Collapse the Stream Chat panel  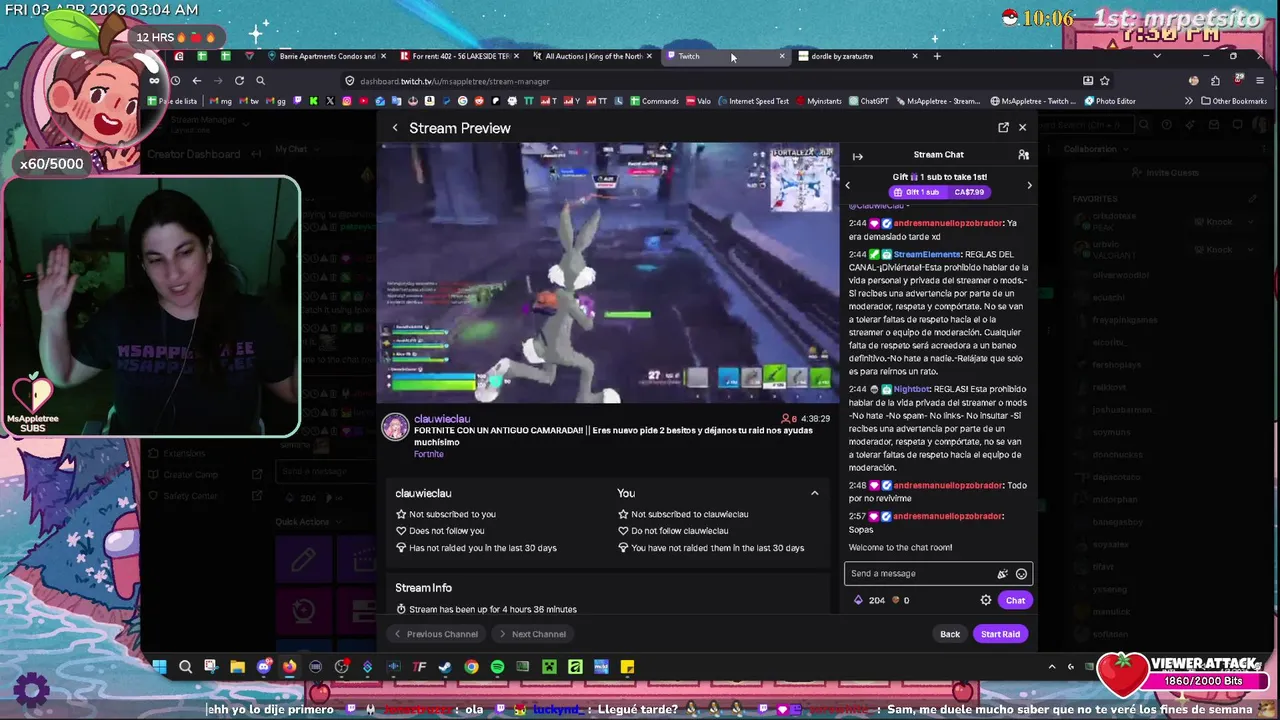(x=857, y=156)
